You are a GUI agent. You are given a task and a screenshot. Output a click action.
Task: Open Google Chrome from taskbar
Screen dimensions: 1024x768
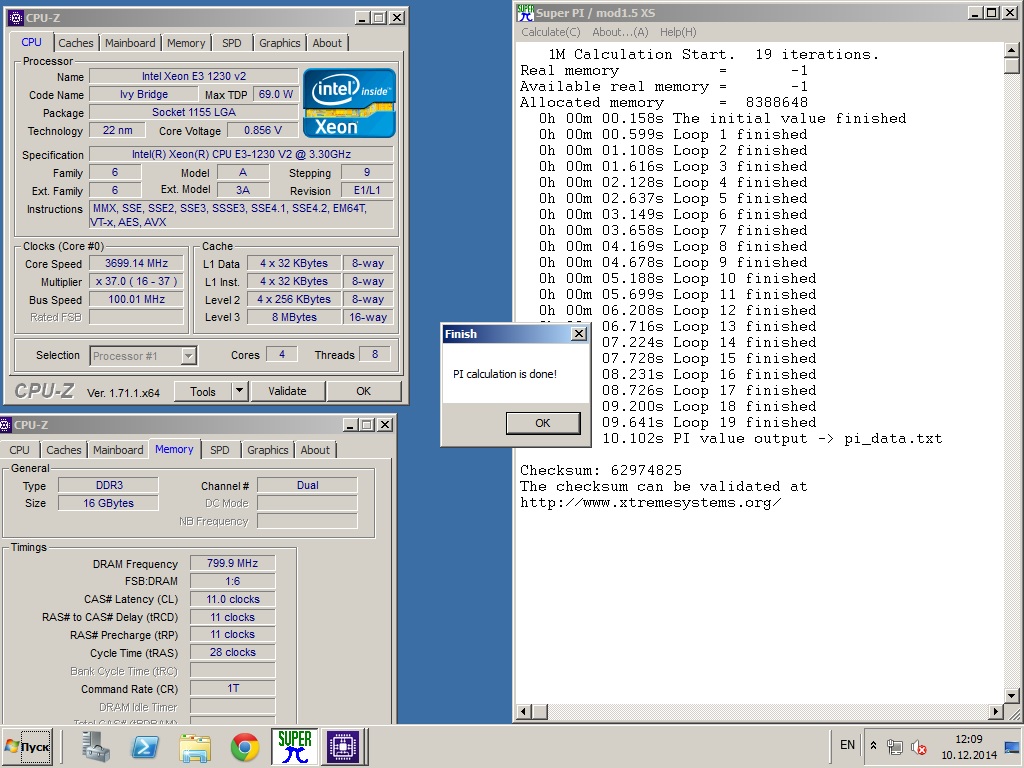[245, 747]
